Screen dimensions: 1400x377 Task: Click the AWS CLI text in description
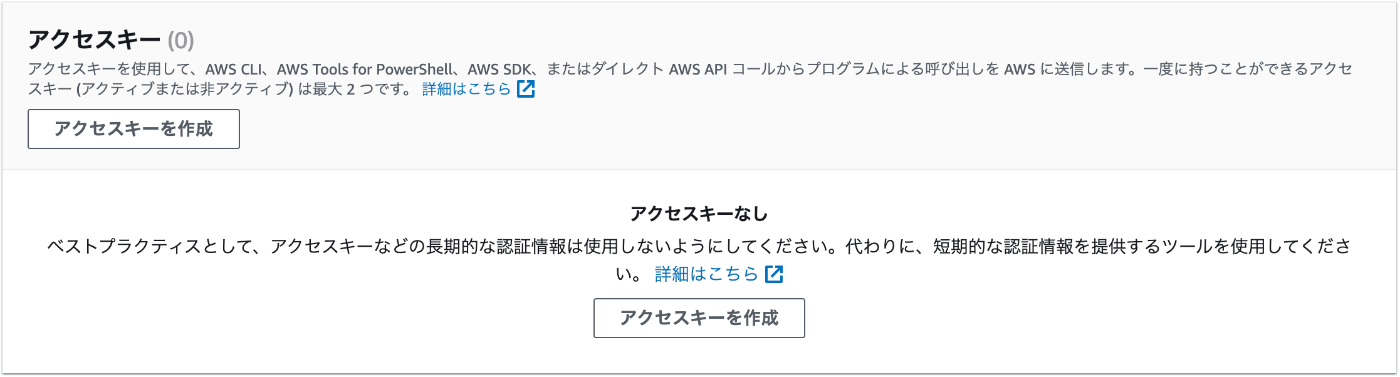click(234, 69)
